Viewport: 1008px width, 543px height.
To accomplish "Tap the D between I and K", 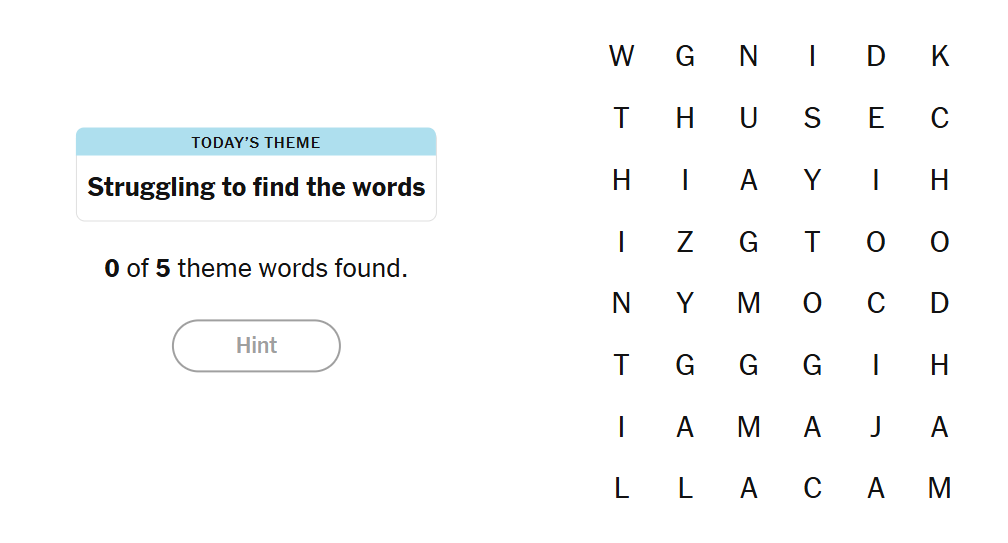I will (x=876, y=56).
